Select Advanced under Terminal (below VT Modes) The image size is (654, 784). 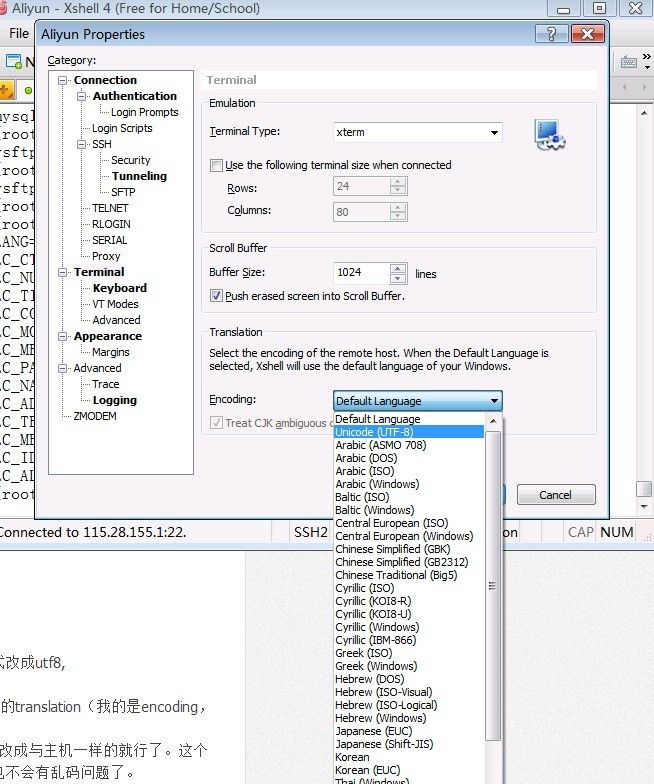(x=116, y=320)
